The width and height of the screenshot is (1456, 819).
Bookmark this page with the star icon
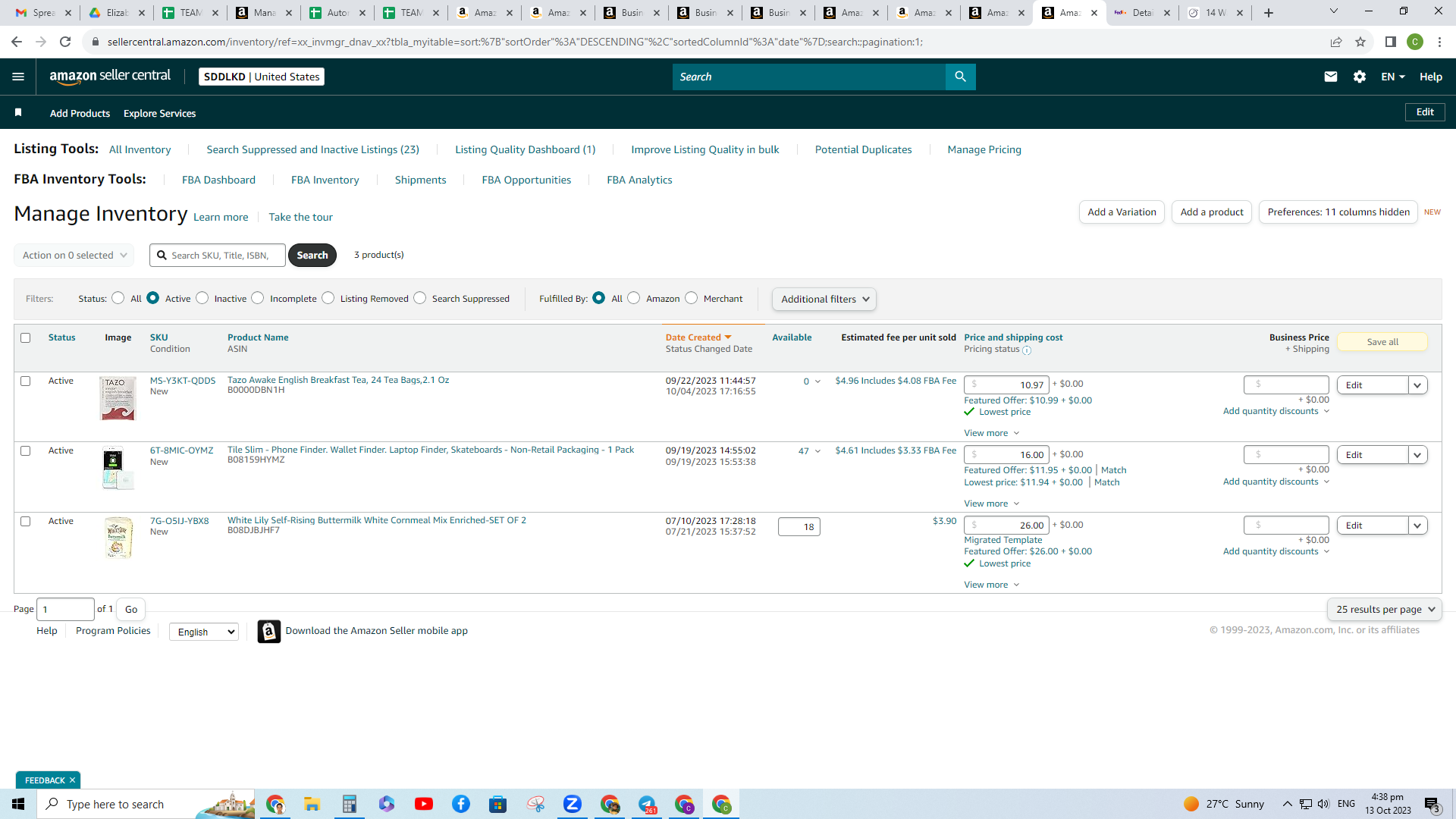(x=1360, y=42)
